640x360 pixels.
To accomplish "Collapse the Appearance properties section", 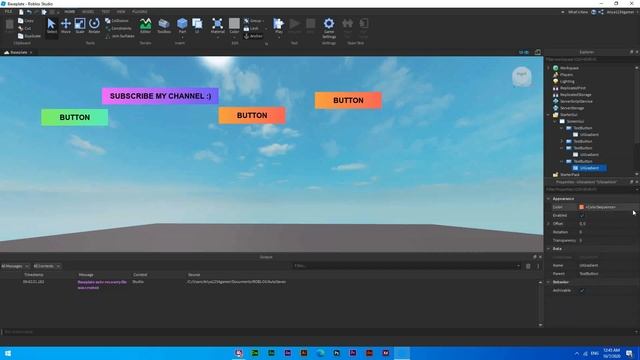I will [x=549, y=199].
